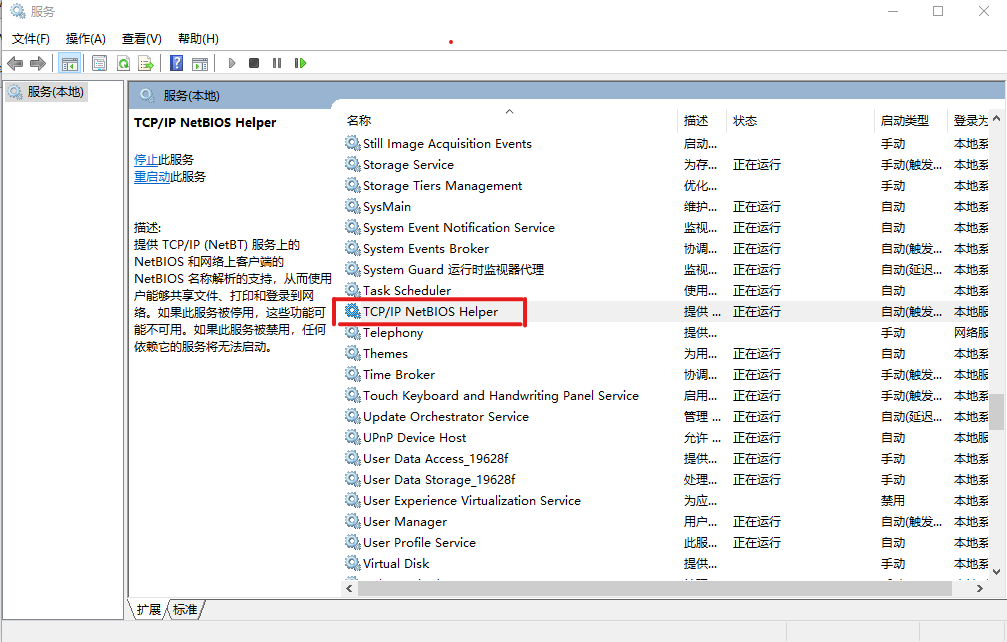Sort by the 名称 column header
The height and width of the screenshot is (642, 1007).
pos(358,121)
